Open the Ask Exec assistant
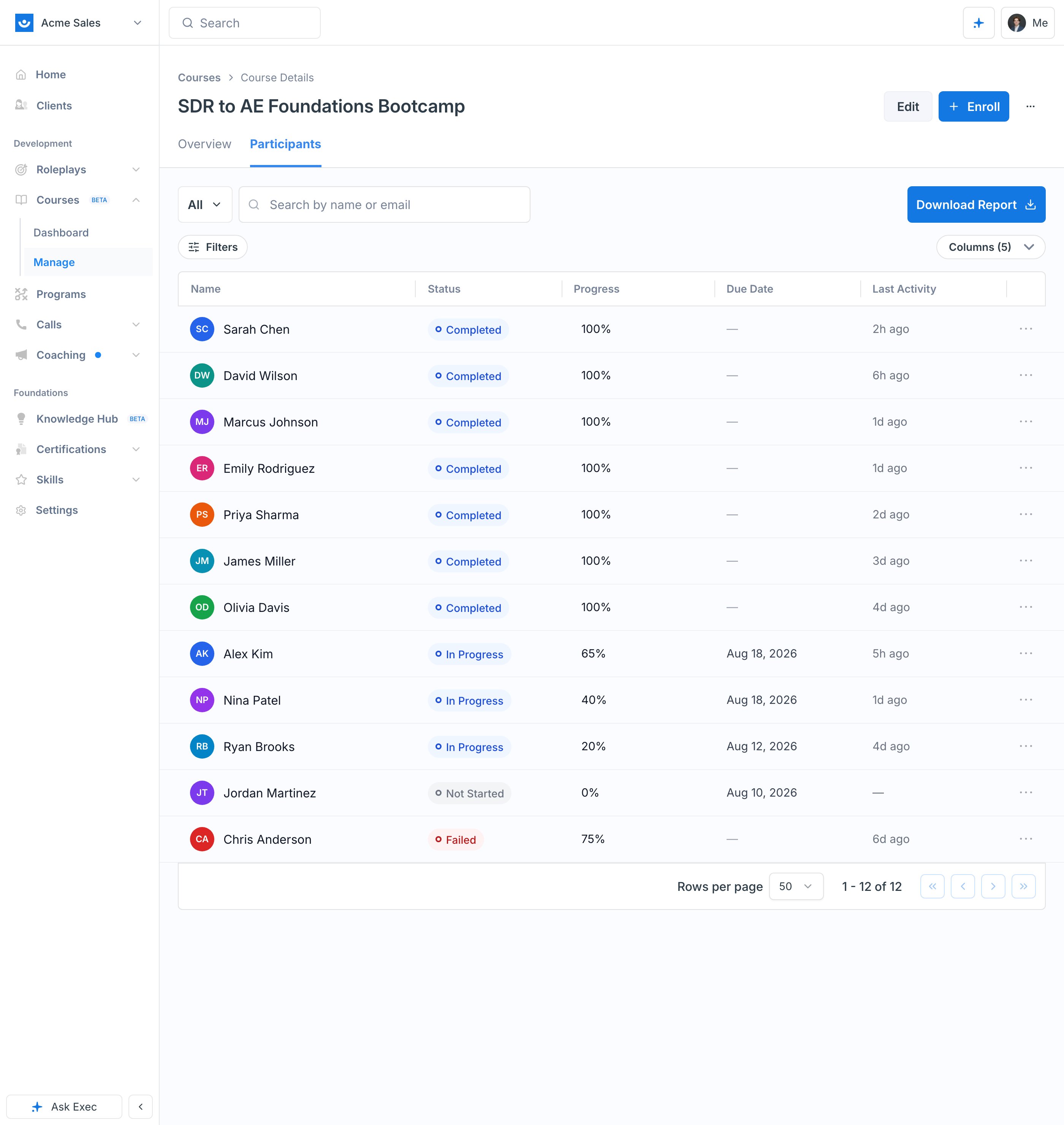This screenshot has width=1064, height=1125. click(x=64, y=1106)
